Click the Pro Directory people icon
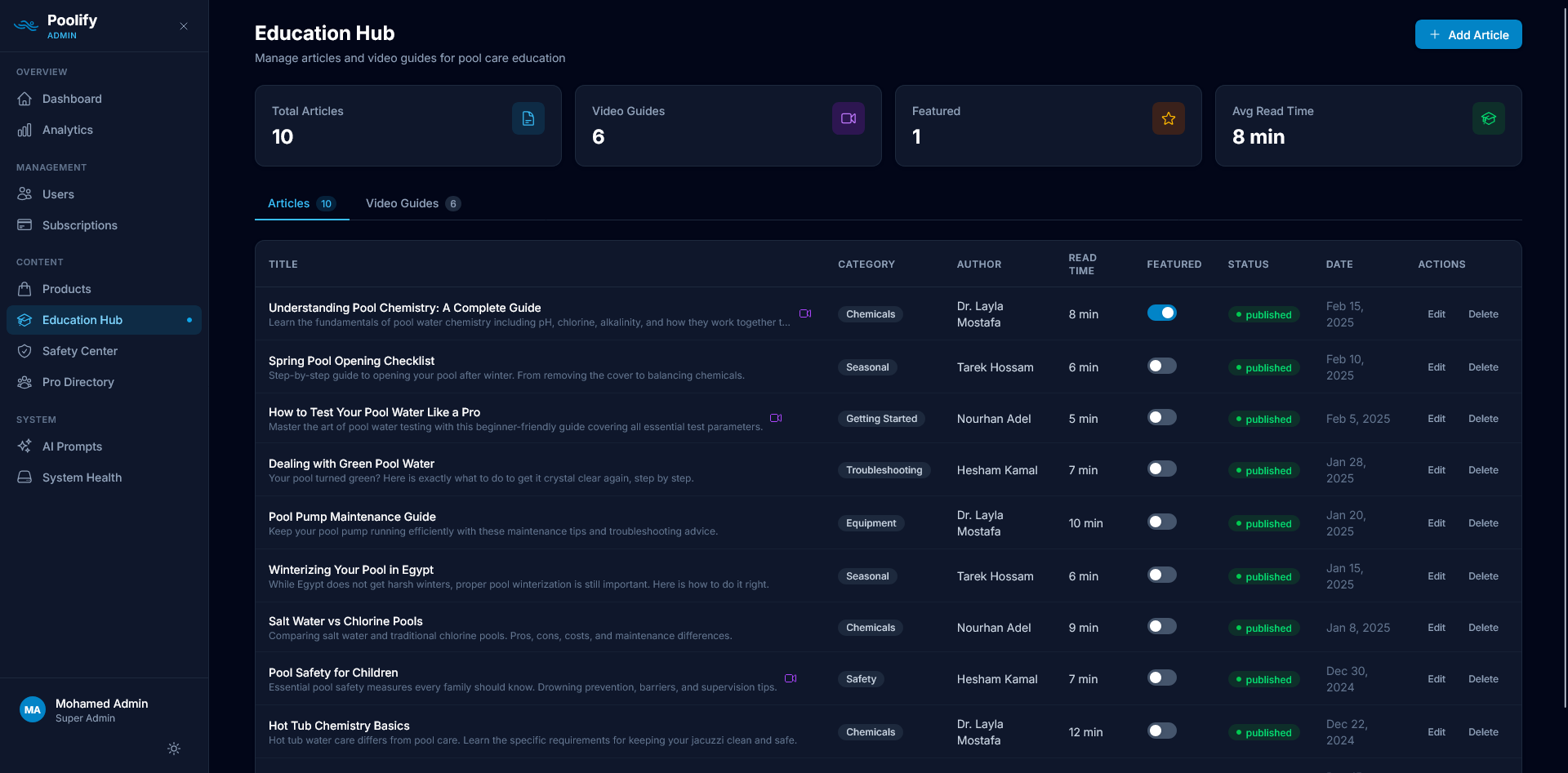1568x773 pixels. coord(24,382)
